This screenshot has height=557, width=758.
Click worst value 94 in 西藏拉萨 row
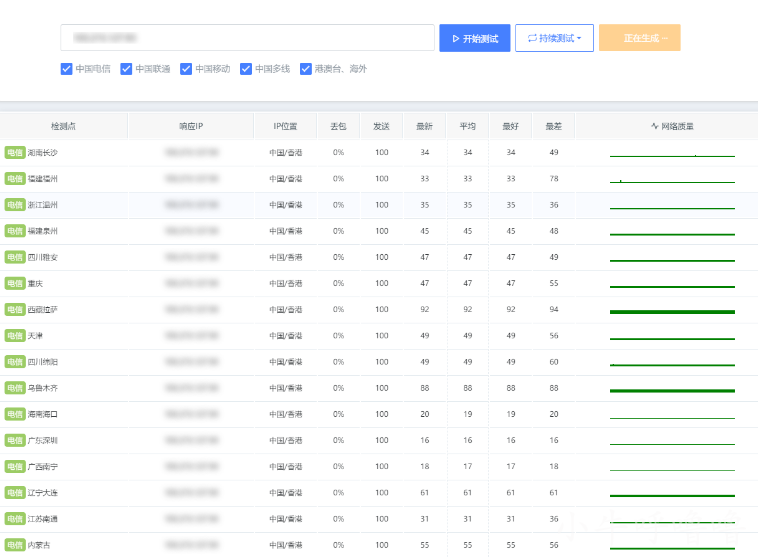[554, 309]
